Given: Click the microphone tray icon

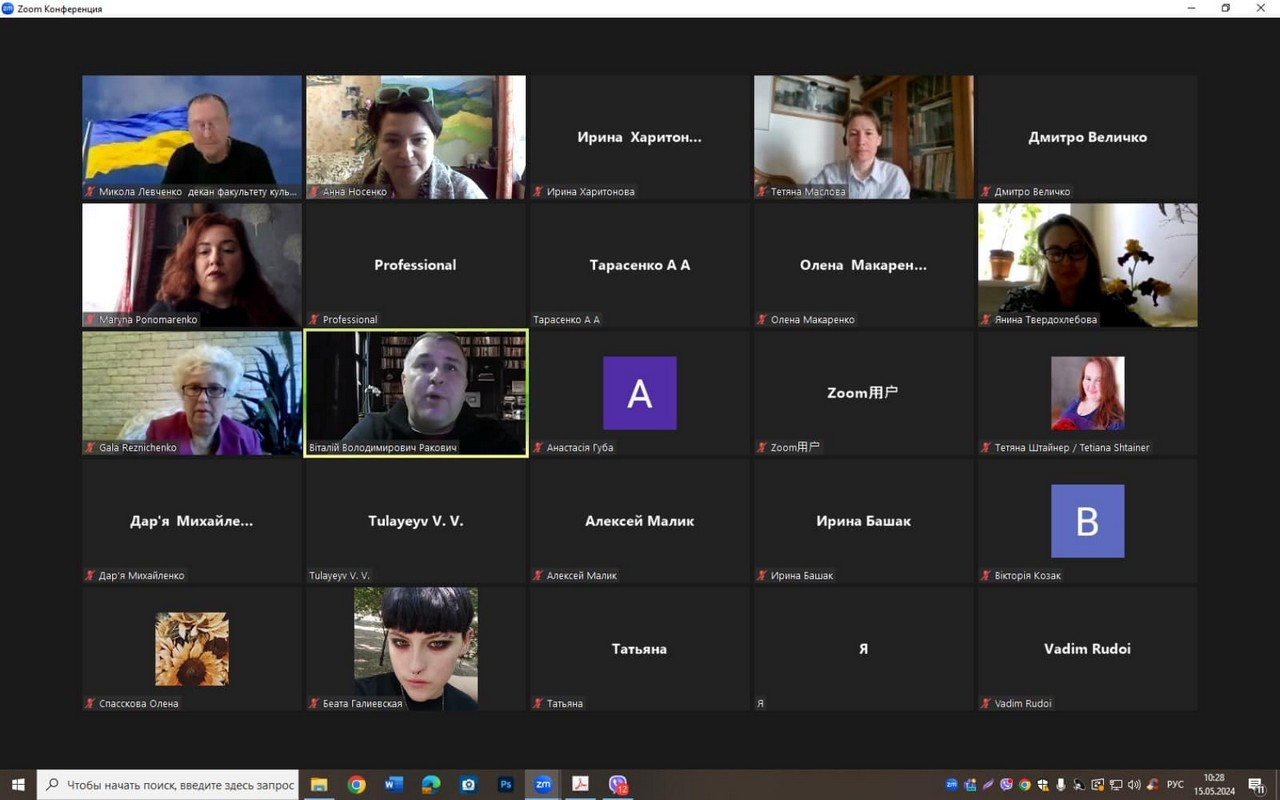Looking at the screenshot, I should 1061,785.
